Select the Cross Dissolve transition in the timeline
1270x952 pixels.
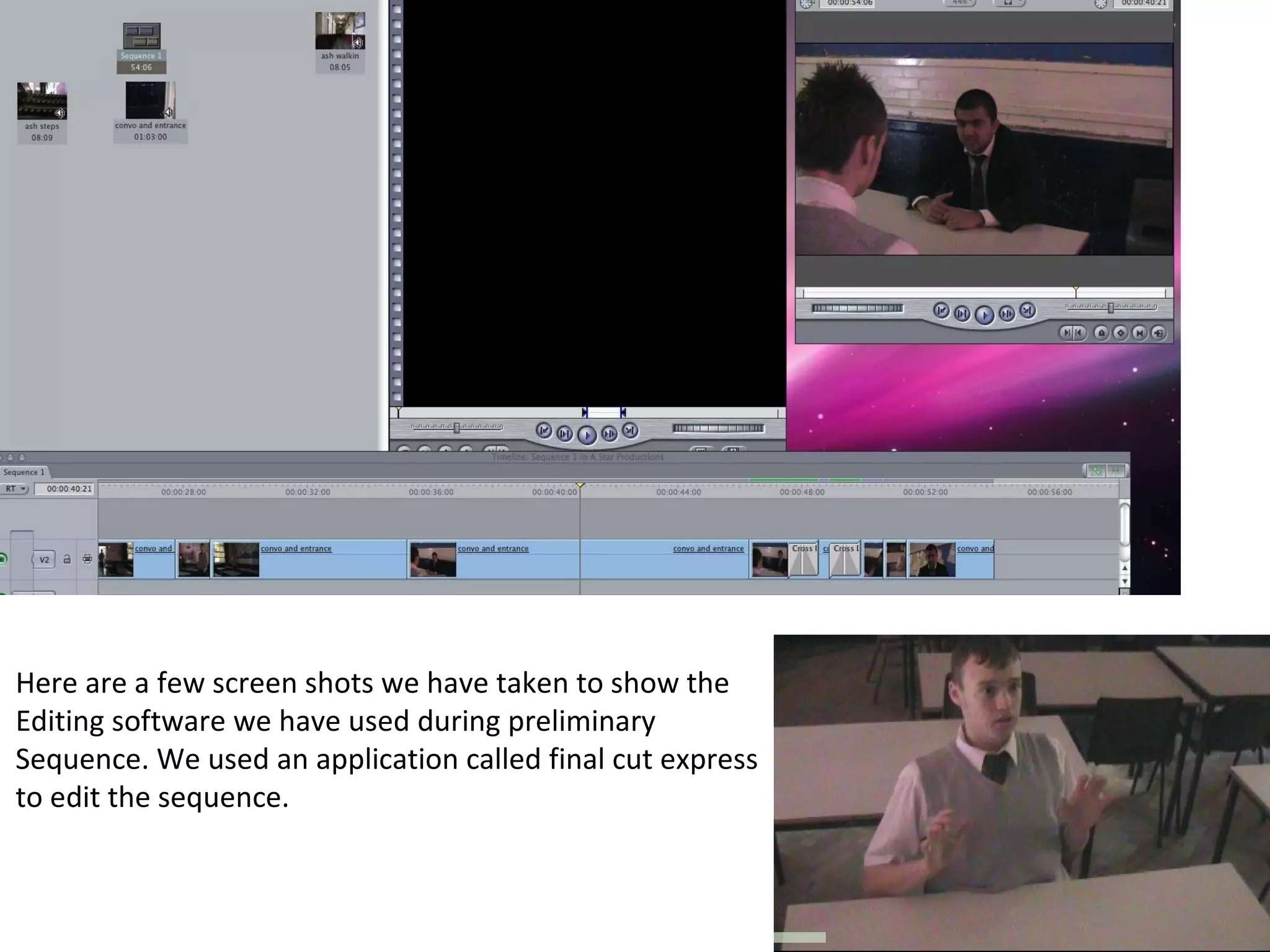coord(804,560)
